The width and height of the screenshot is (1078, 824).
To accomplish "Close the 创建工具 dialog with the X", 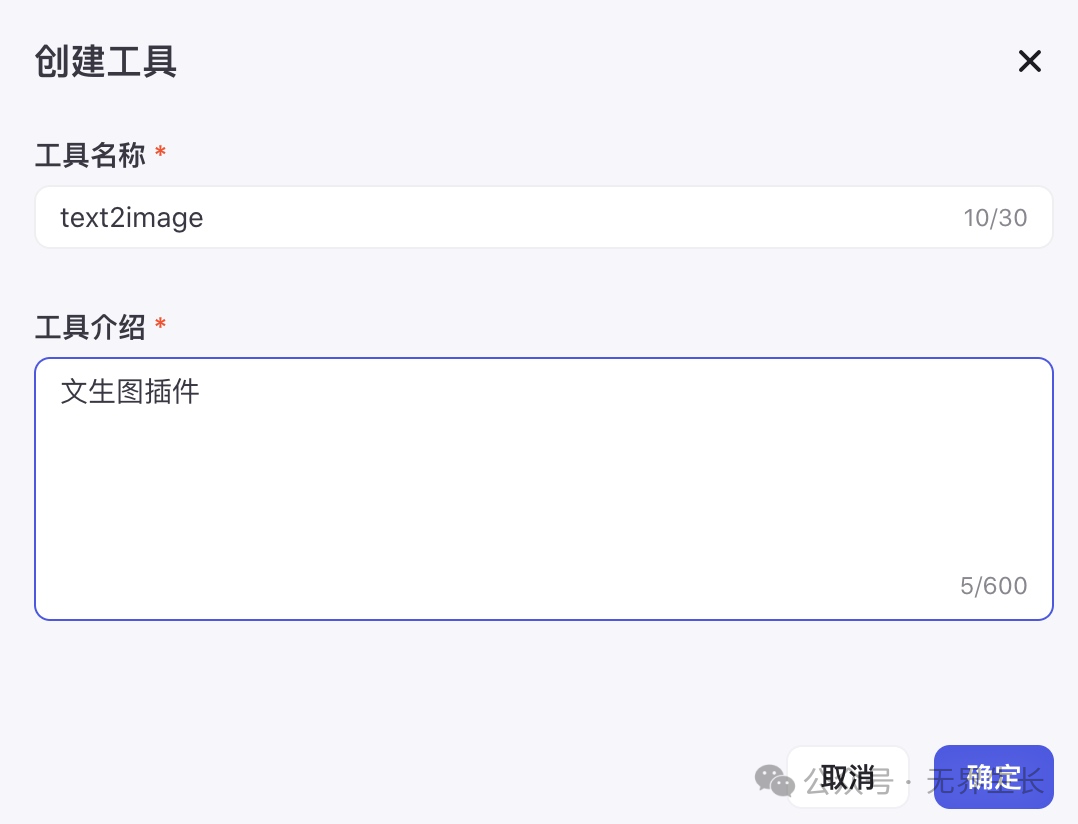I will click(x=1029, y=62).
